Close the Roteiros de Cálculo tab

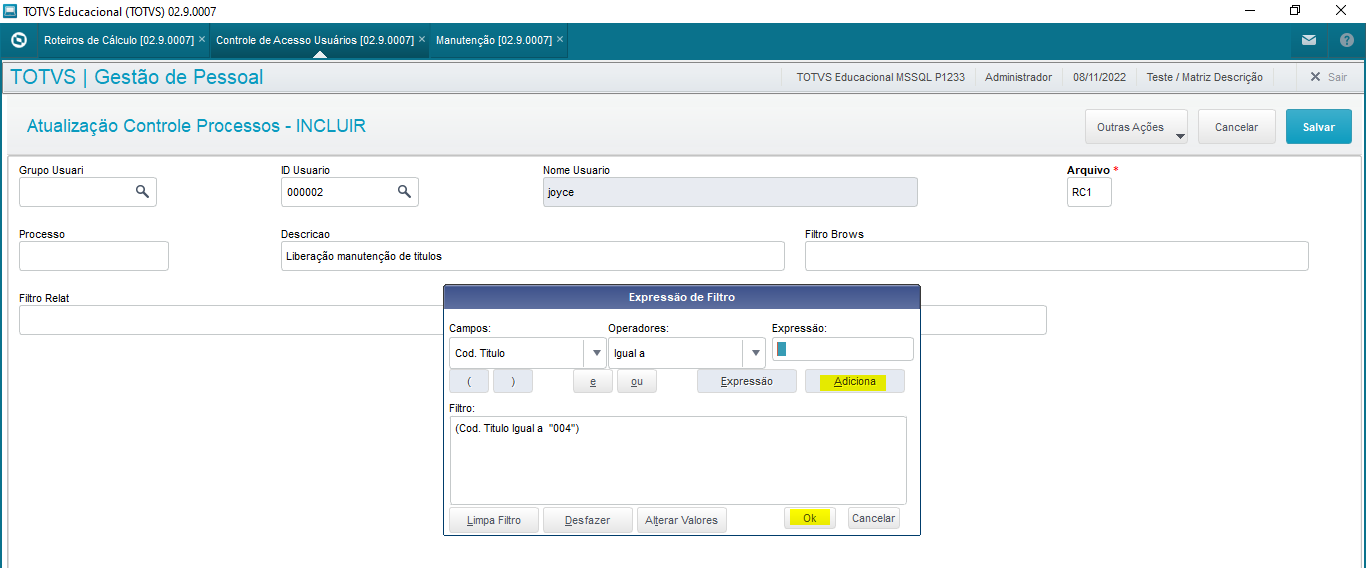point(202,40)
